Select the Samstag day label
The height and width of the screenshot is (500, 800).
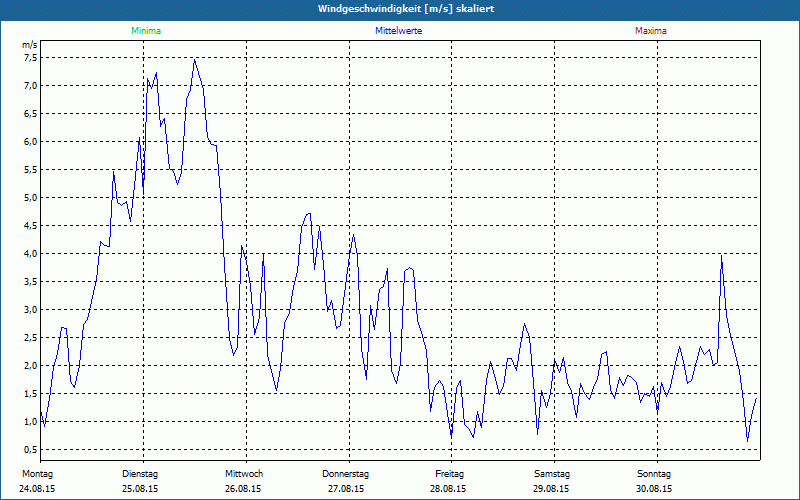point(552,473)
